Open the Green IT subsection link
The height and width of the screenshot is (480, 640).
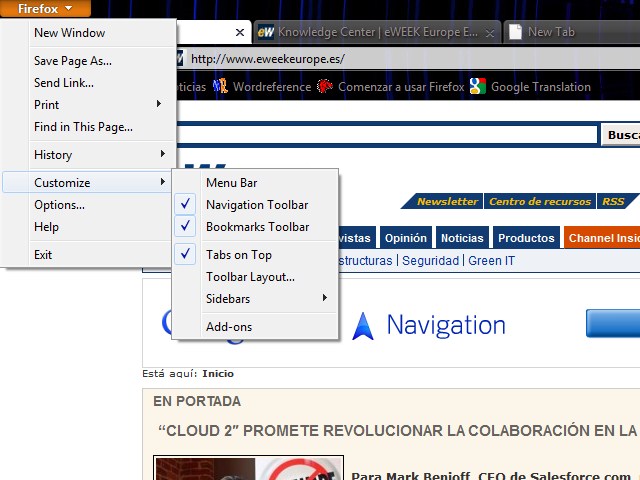point(491,260)
